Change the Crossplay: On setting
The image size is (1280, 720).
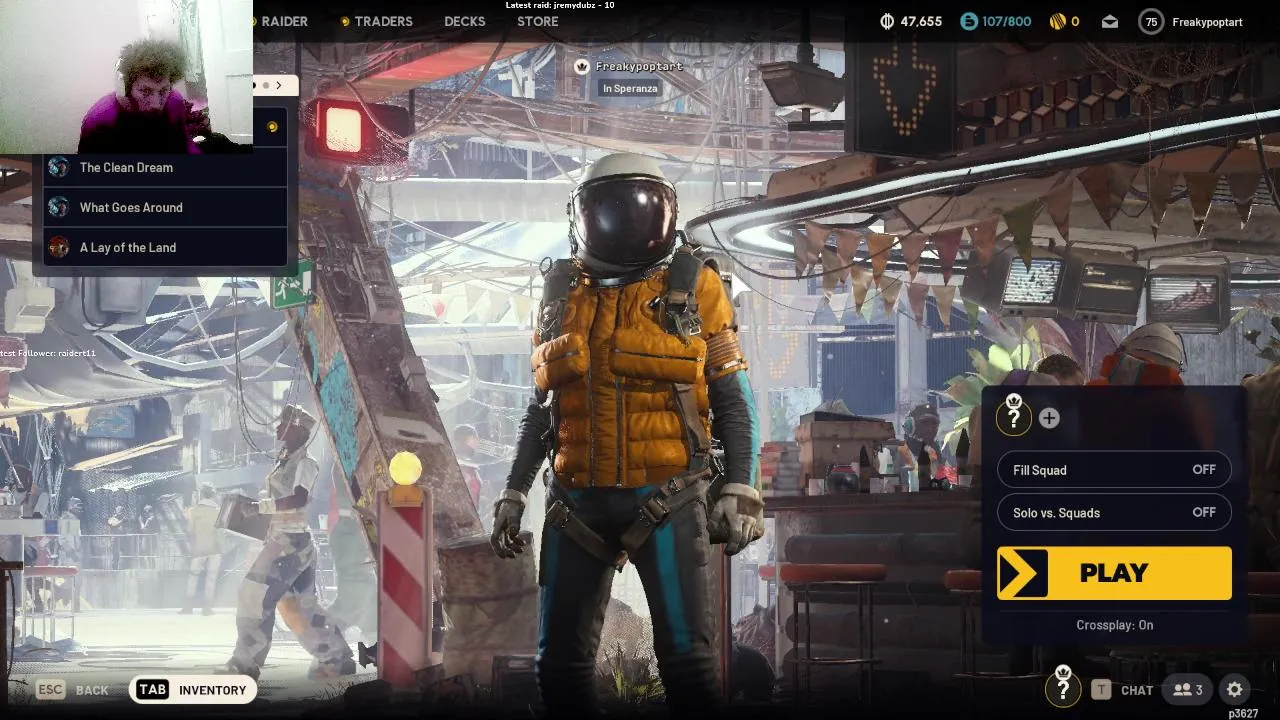pos(1115,625)
